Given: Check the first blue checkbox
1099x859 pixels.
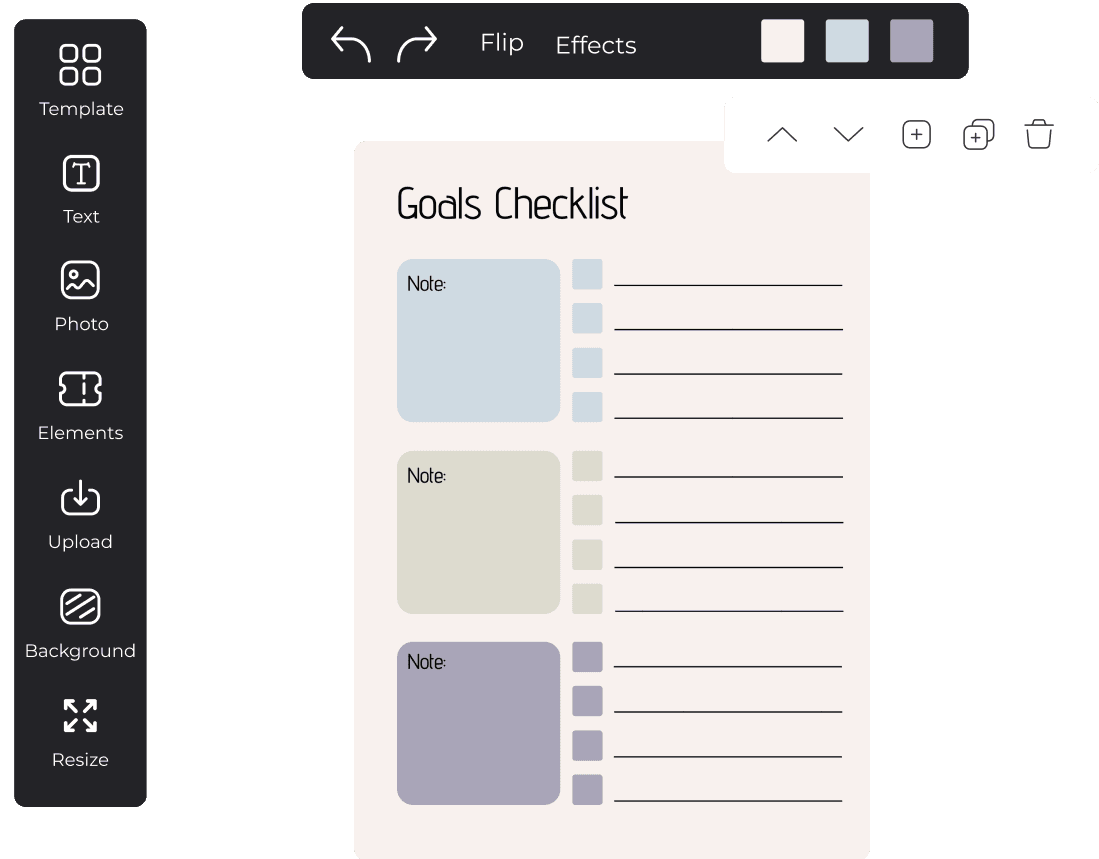Looking at the screenshot, I should [587, 274].
